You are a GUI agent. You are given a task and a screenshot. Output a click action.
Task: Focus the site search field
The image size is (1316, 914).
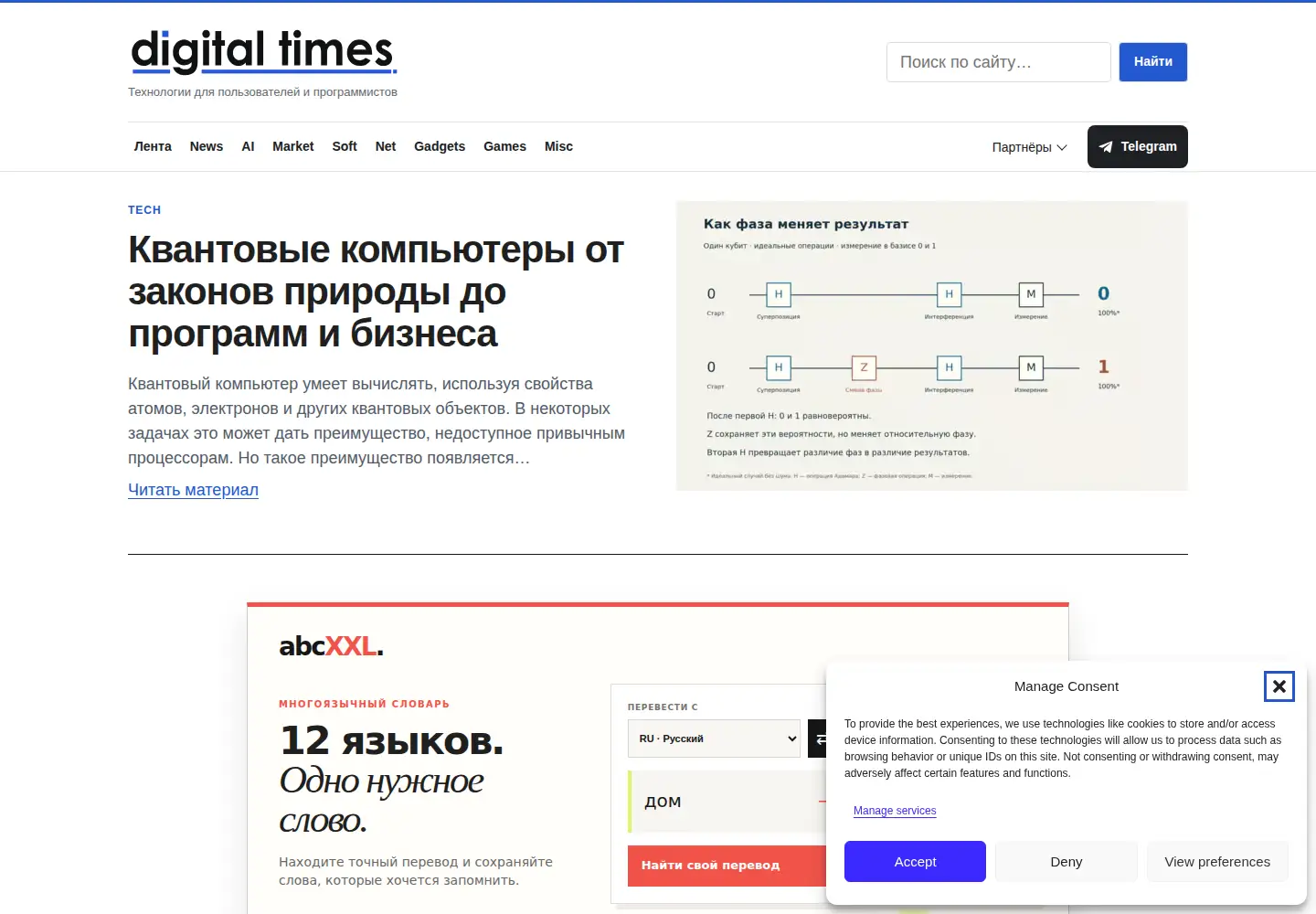point(998,62)
